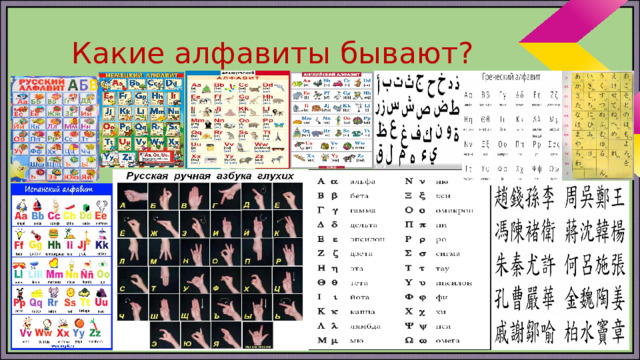
Task: Click the "лямбда" row in Greek table
Action: [x=349, y=326]
